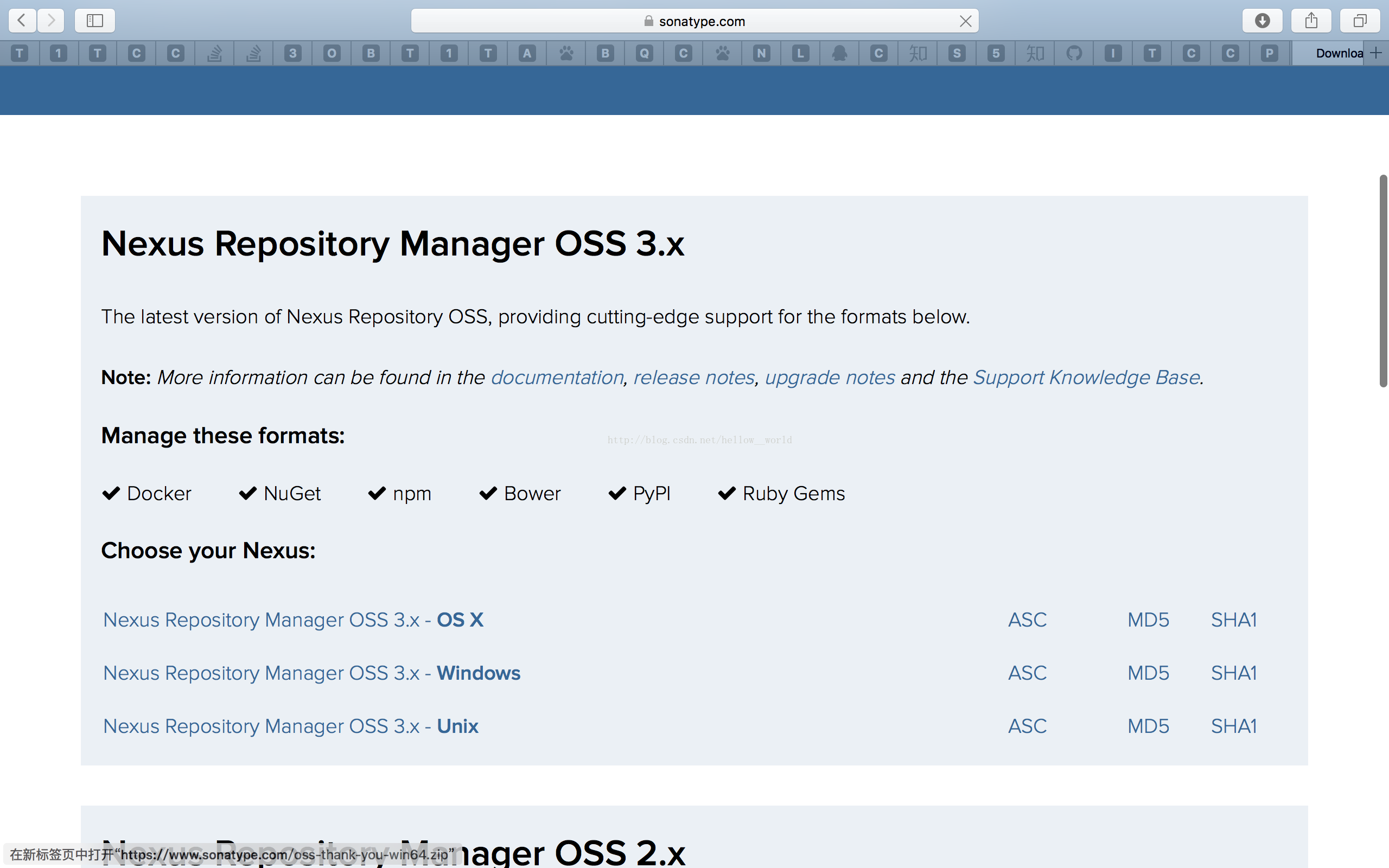The image size is (1389, 868).
Task: Click the Ruby Gems format label
Action: click(x=794, y=494)
